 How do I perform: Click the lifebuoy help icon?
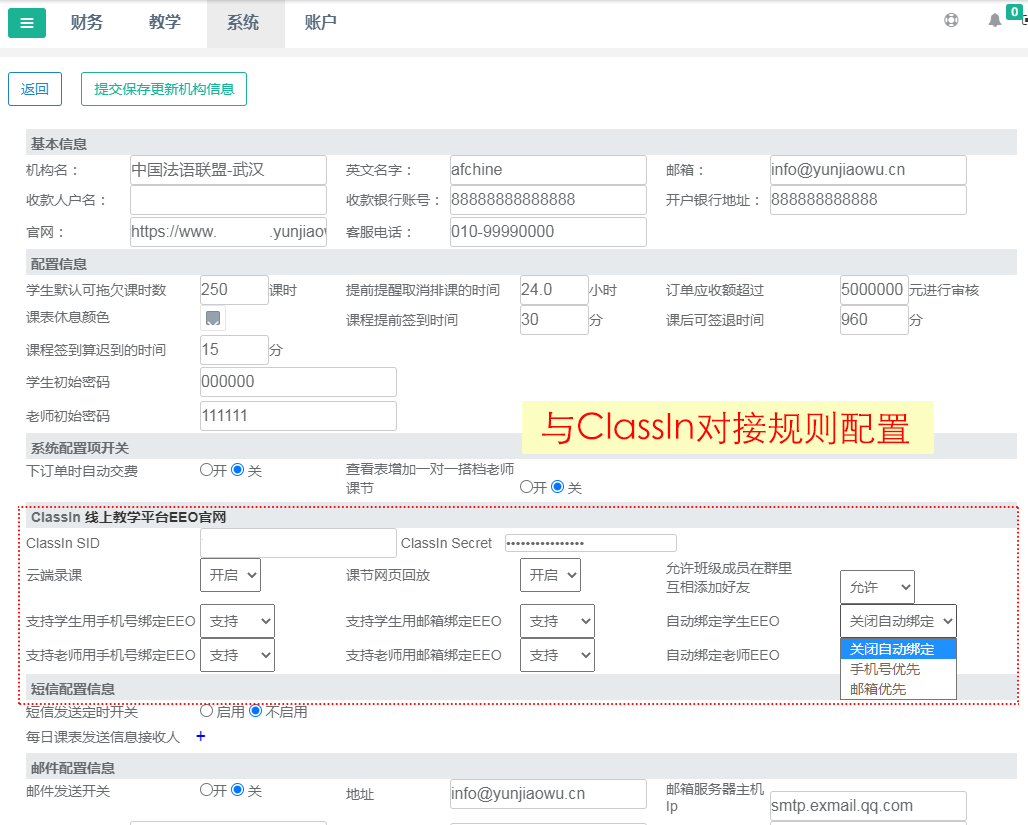(951, 20)
